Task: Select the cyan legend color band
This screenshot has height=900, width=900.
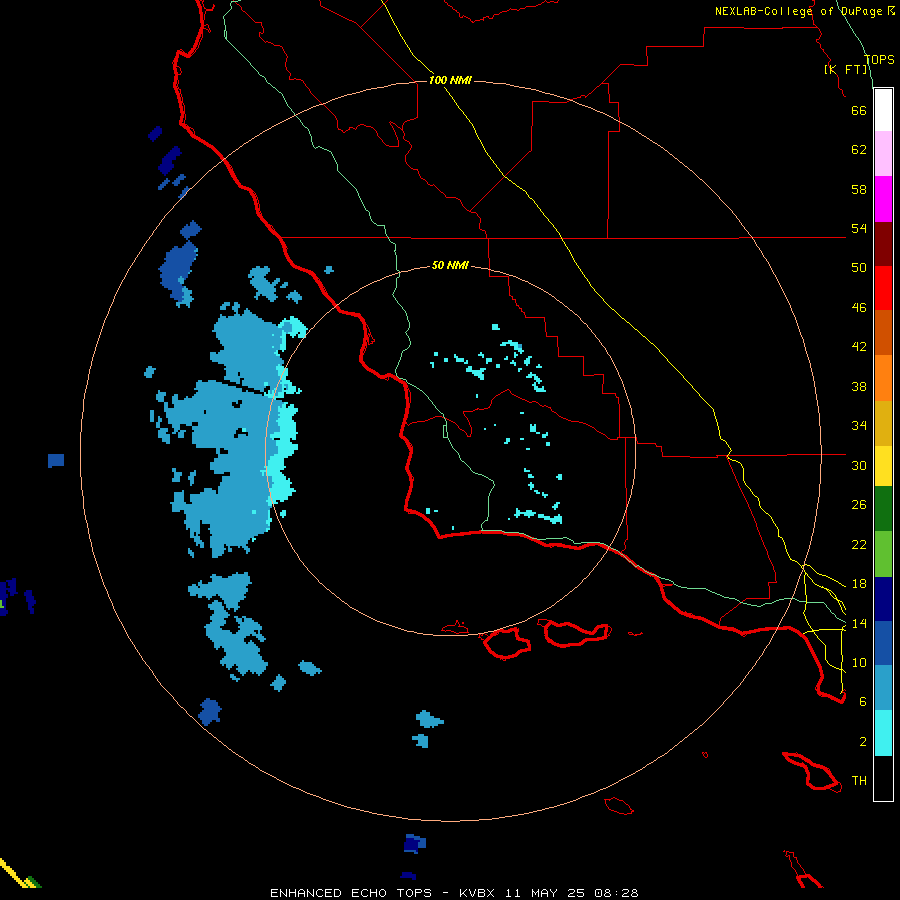Action: tap(883, 733)
